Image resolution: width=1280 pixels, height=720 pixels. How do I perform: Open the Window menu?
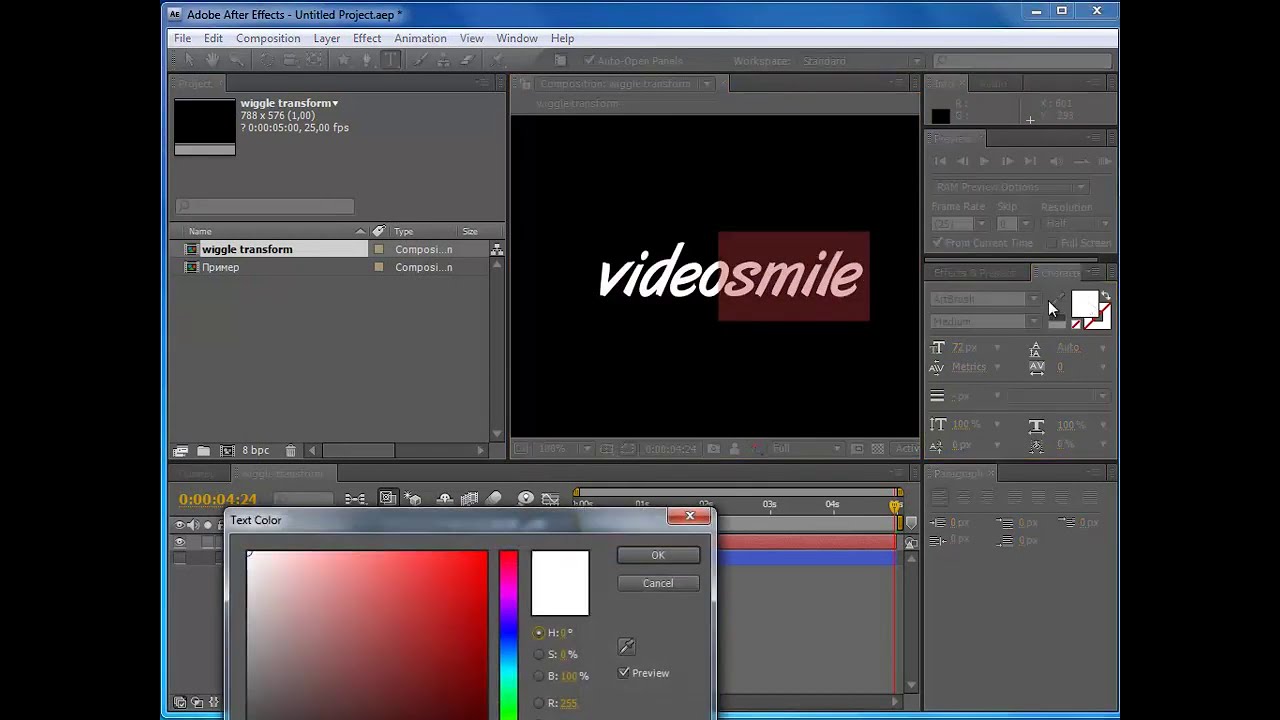(x=517, y=38)
